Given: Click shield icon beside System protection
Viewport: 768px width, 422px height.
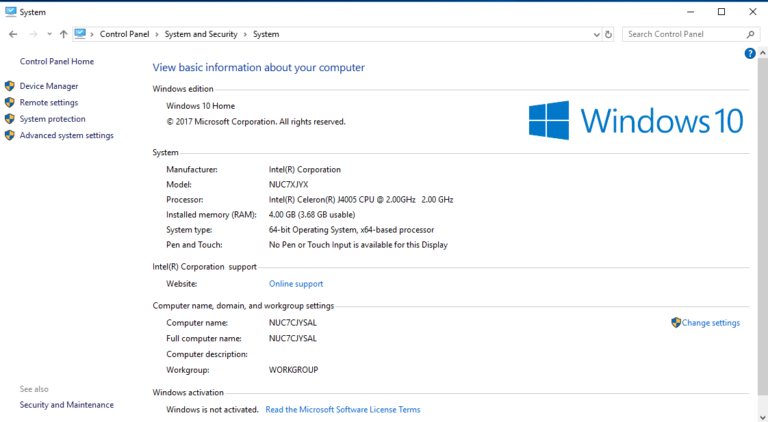Looking at the screenshot, I should [10, 119].
